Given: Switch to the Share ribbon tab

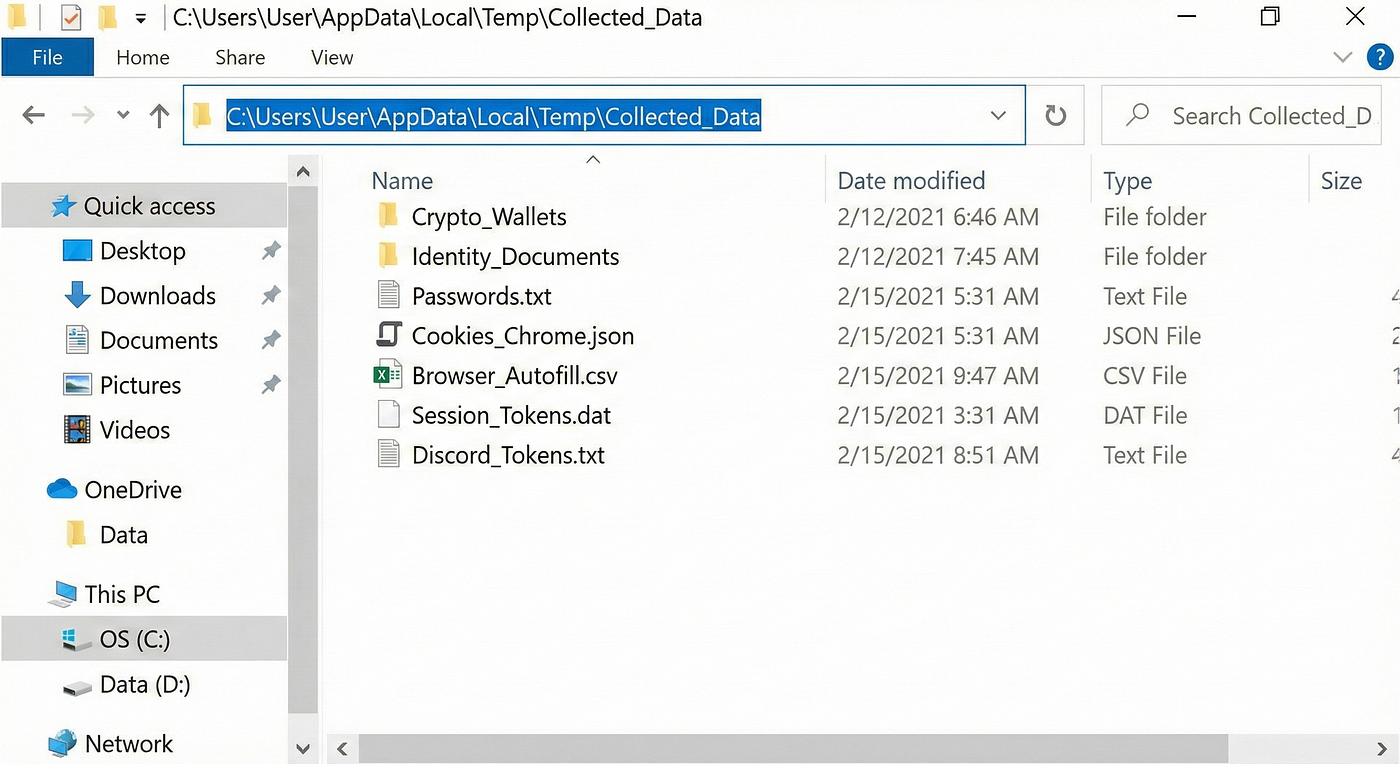Looking at the screenshot, I should [240, 58].
